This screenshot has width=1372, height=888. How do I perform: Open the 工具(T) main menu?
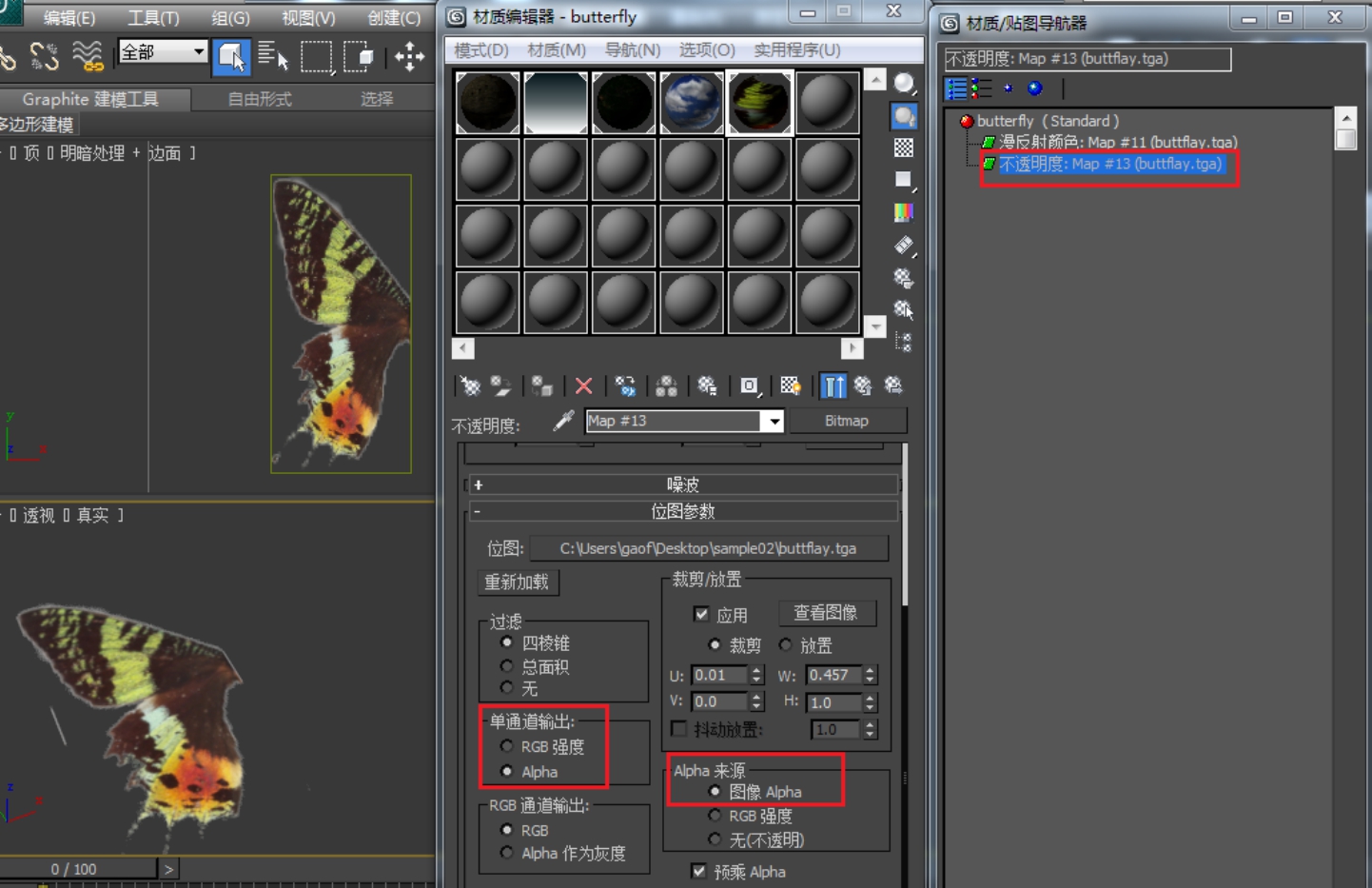(x=153, y=17)
